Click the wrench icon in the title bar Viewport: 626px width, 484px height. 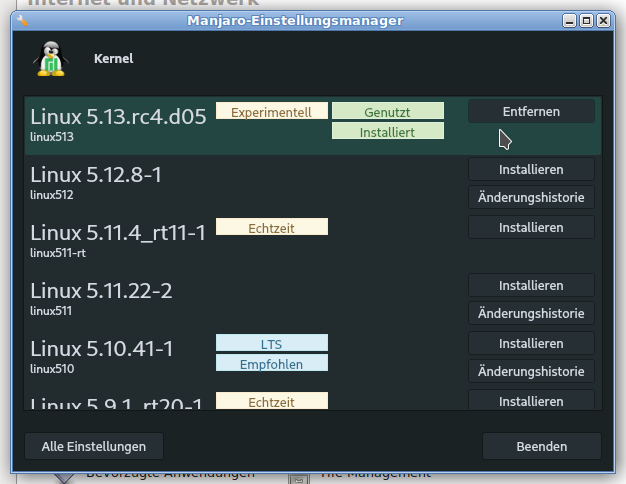click(x=22, y=20)
